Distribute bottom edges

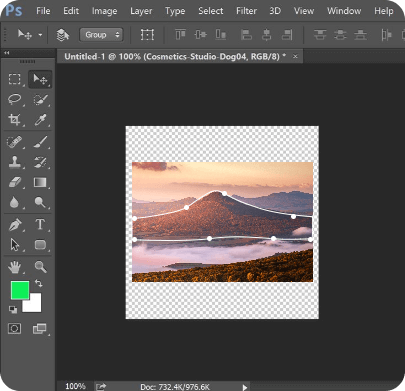pyautogui.click(x=360, y=35)
